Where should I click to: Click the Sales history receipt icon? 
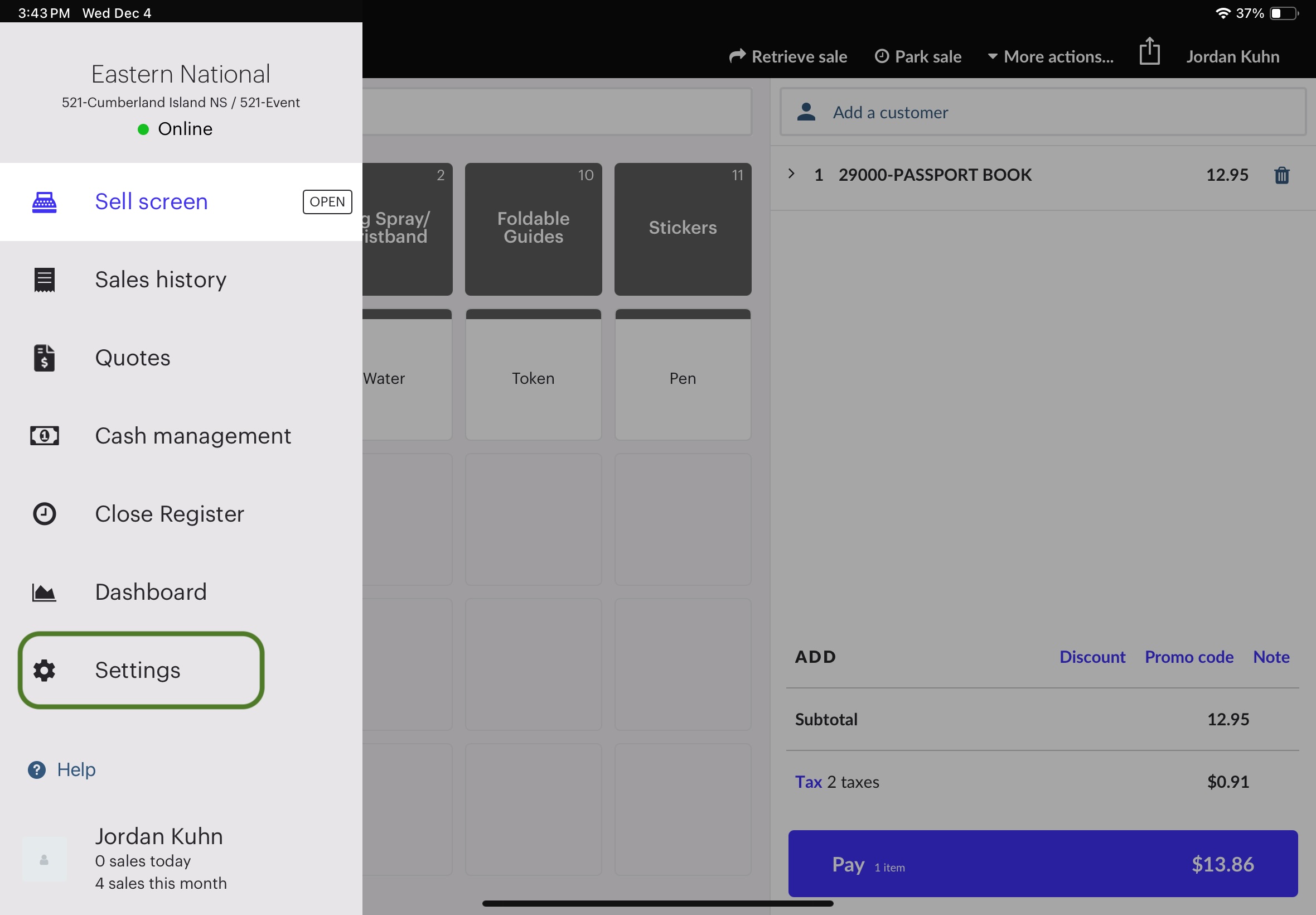tap(44, 280)
